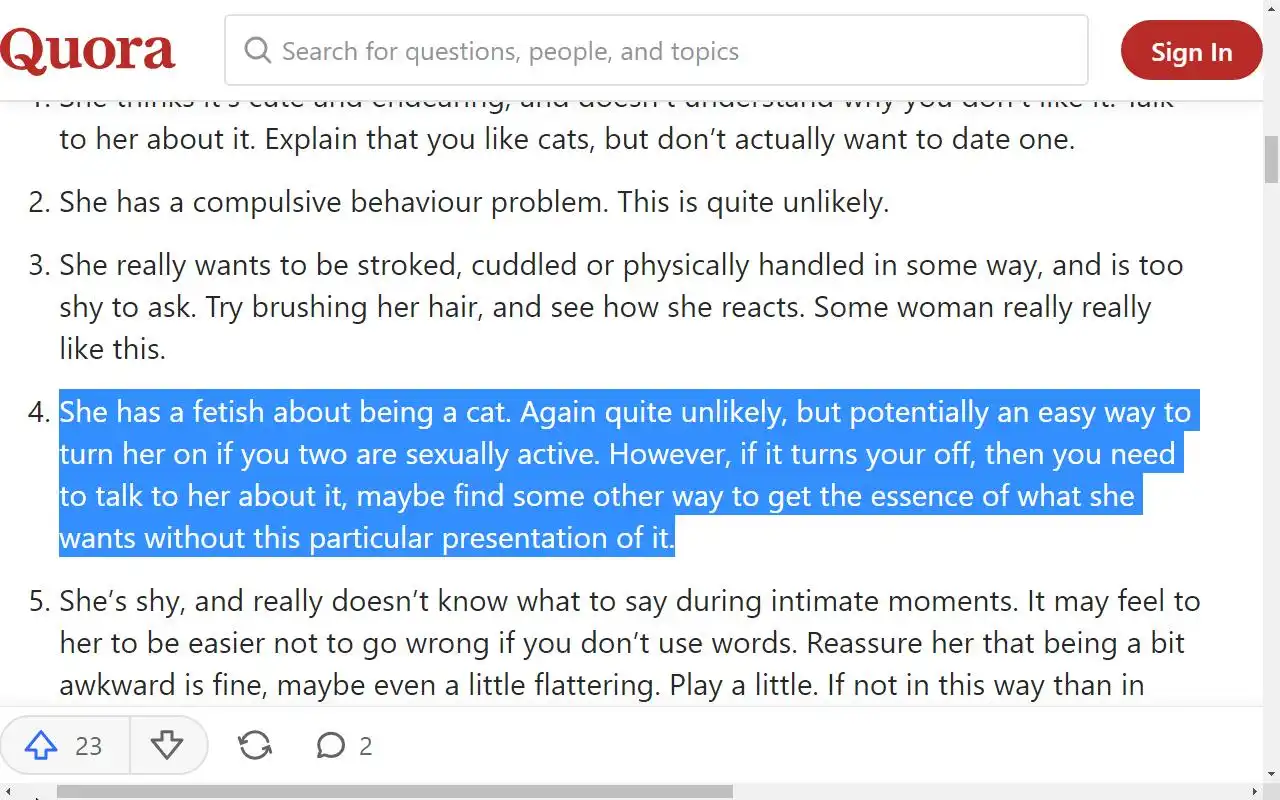Upvote the answer with the blue arrow
The image size is (1280, 800).
click(x=41, y=745)
